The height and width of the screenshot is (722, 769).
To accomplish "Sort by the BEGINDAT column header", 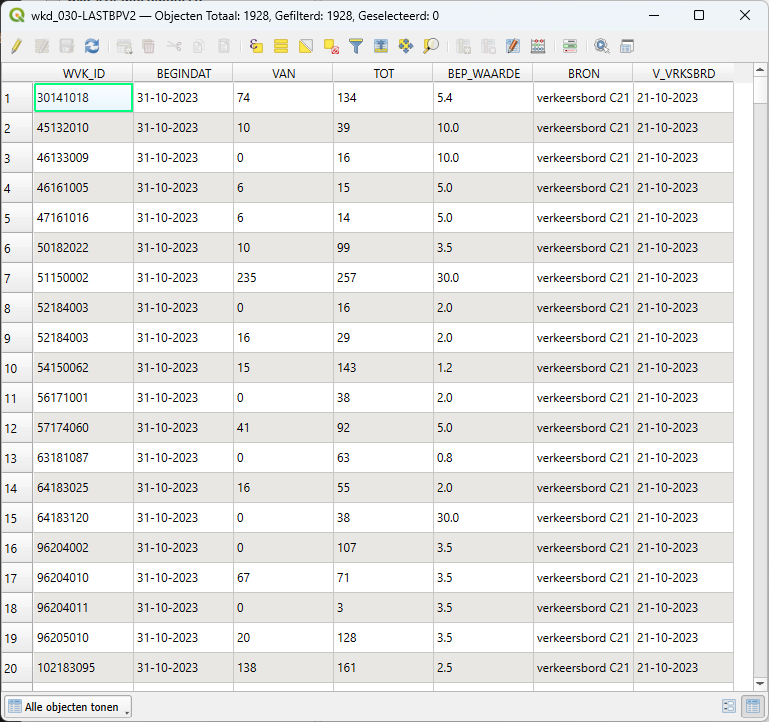I will coord(183,73).
